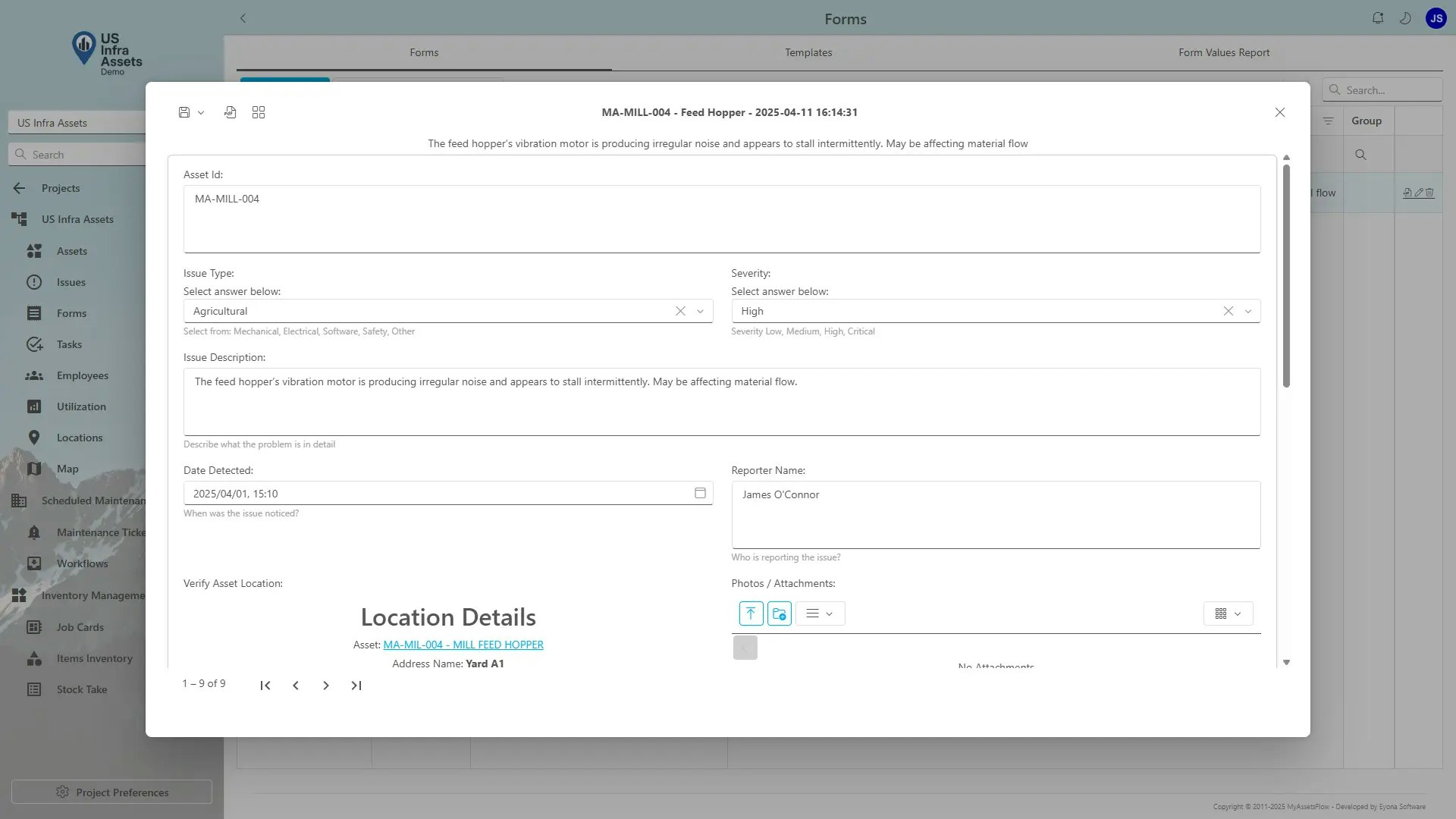
Task: Click the Asset Id text field
Action: click(x=722, y=219)
